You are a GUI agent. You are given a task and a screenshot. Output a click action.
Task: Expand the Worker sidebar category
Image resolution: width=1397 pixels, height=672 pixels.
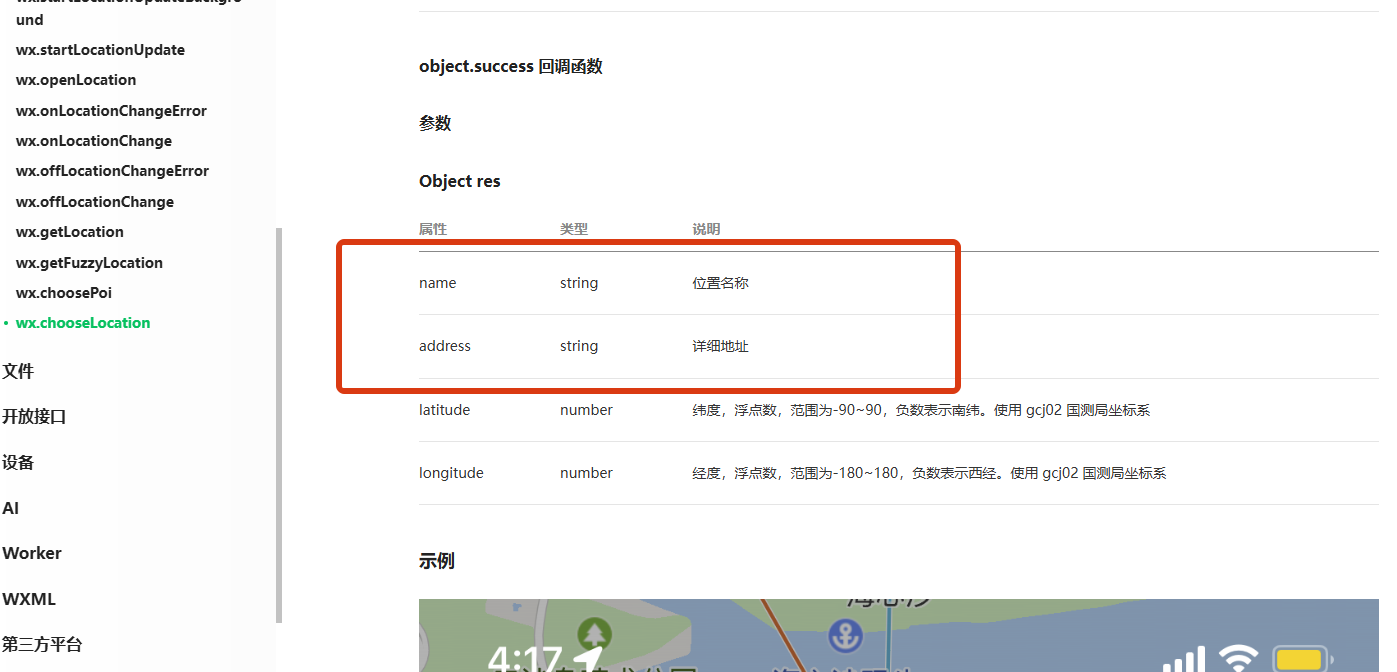[x=32, y=553]
